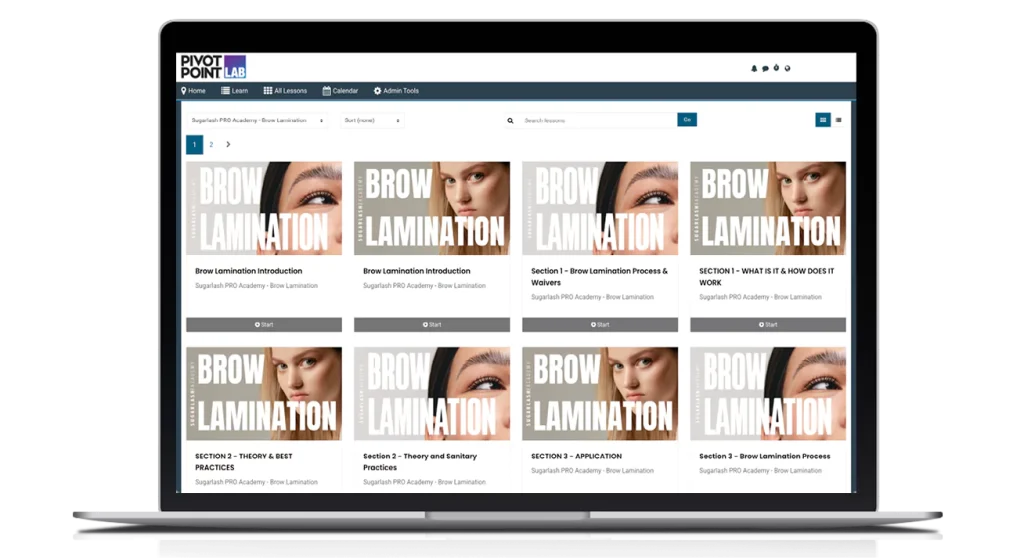Click course label under Section 3 - Brow Lamination Process
The height and width of the screenshot is (558, 1024).
point(760,470)
